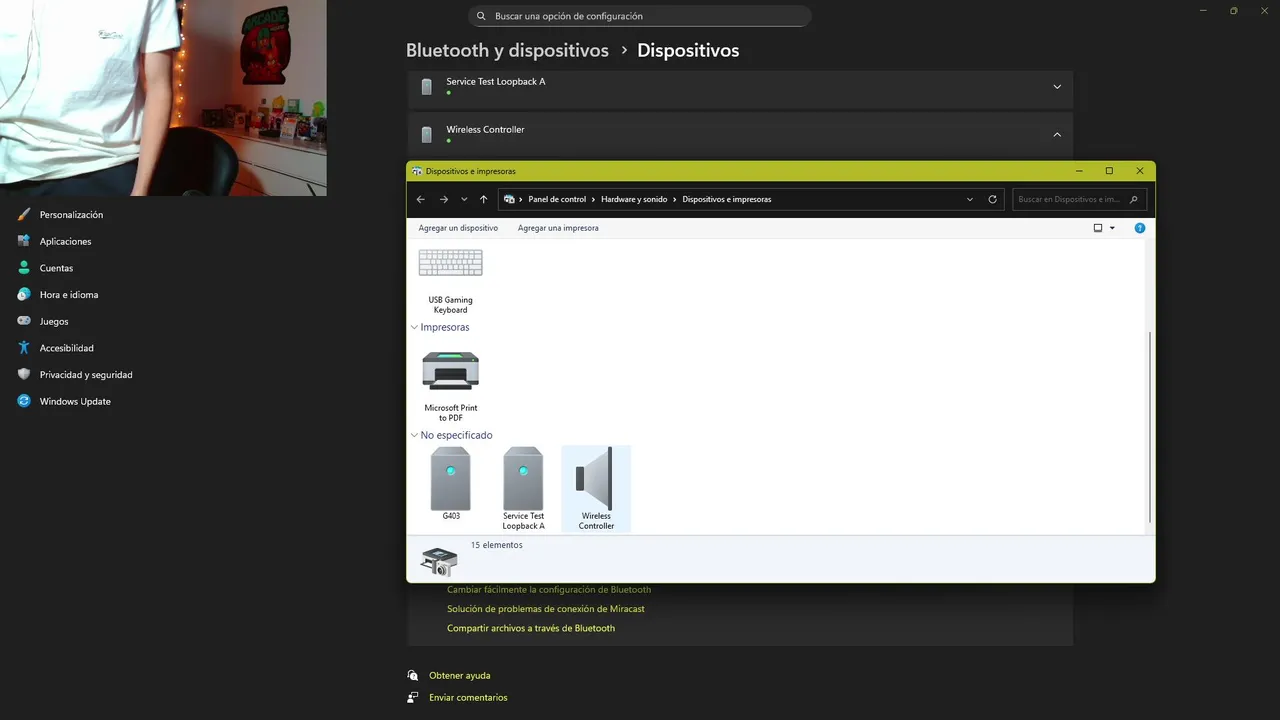The image size is (1280, 720).
Task: Collapse Wireless Controller entry in Settings
Action: click(1057, 135)
